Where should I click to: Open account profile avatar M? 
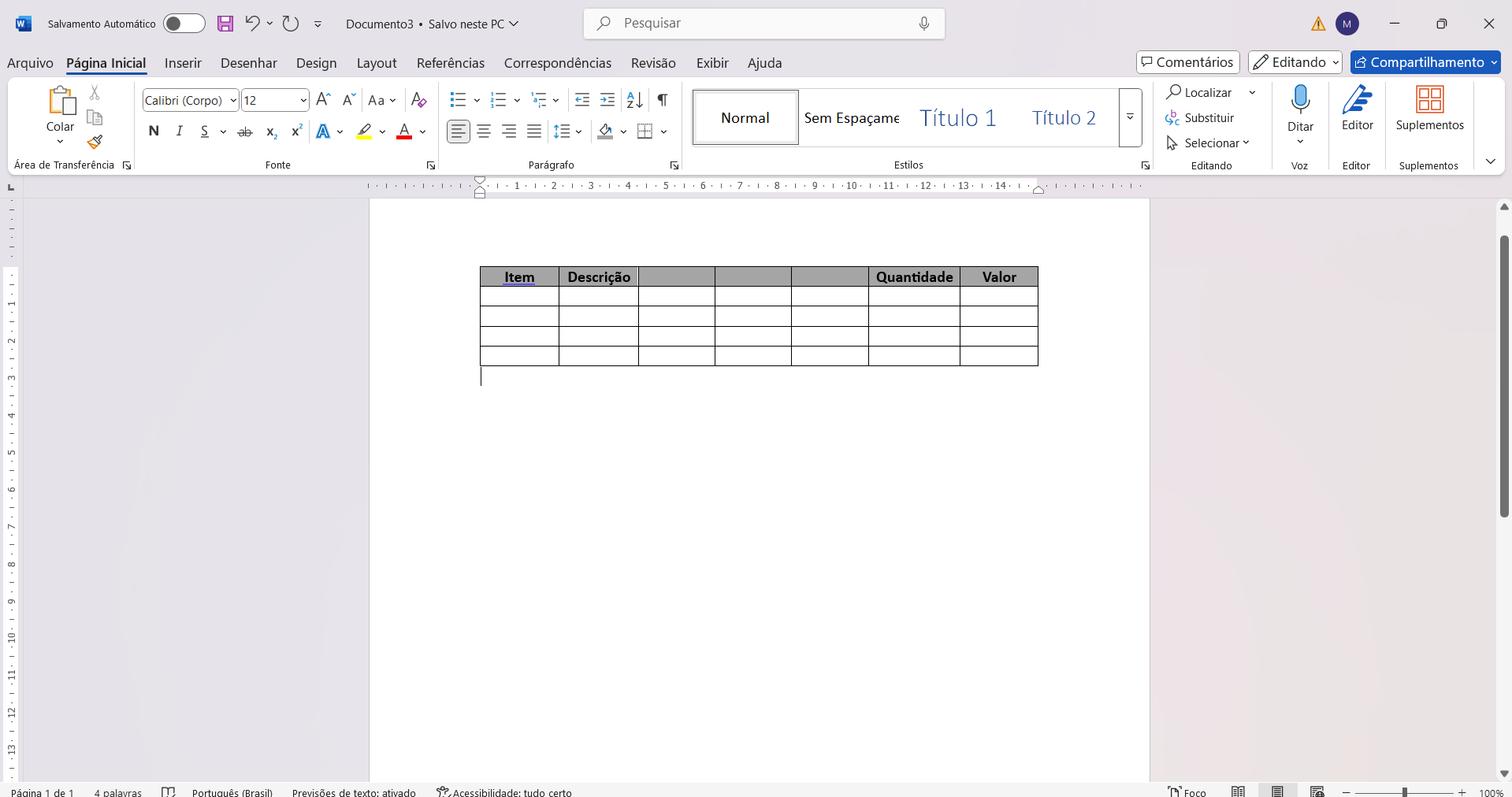pos(1347,24)
